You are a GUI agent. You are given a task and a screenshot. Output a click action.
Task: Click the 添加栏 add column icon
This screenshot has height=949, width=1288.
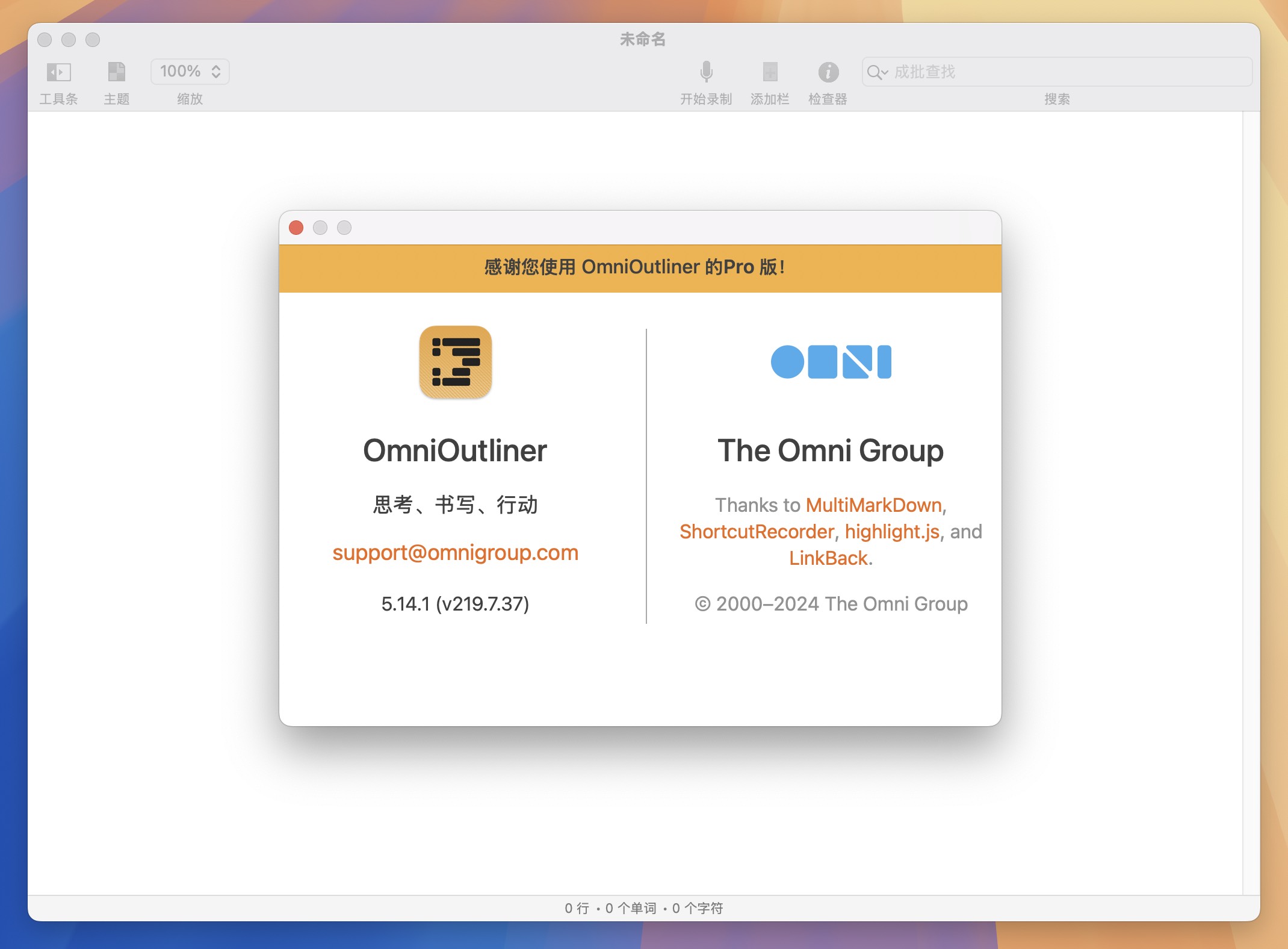pos(770,72)
